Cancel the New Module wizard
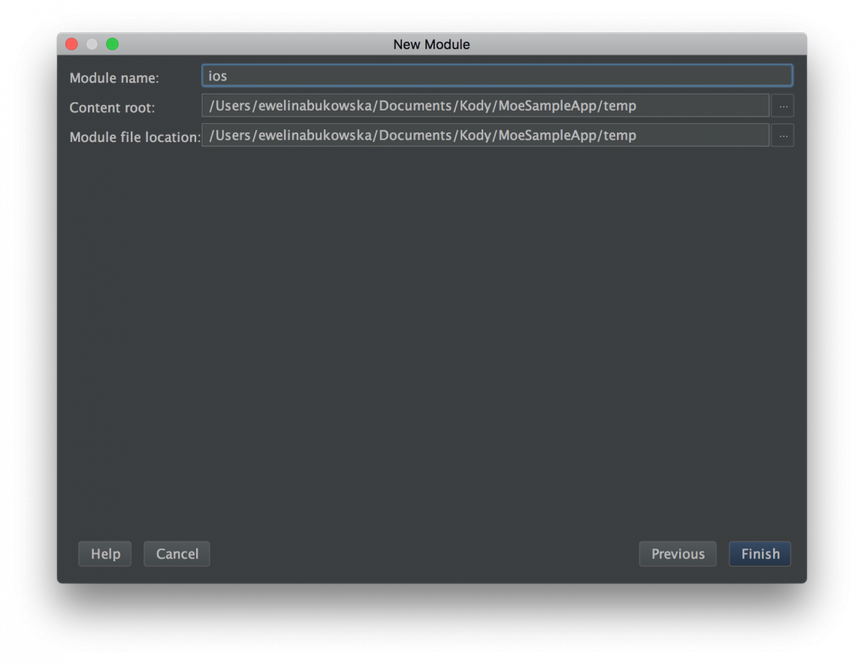 pos(177,554)
